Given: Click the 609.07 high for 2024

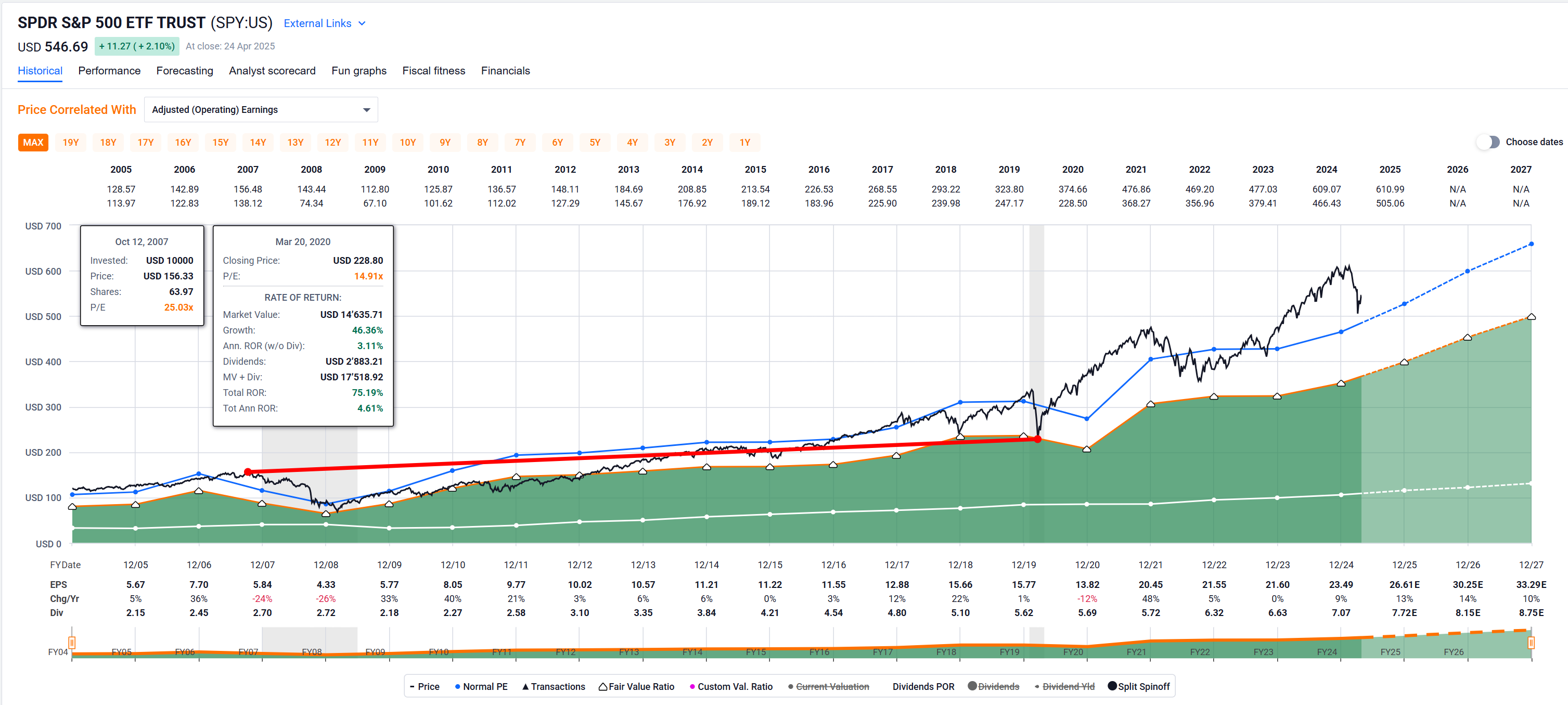Looking at the screenshot, I should 1326,189.
